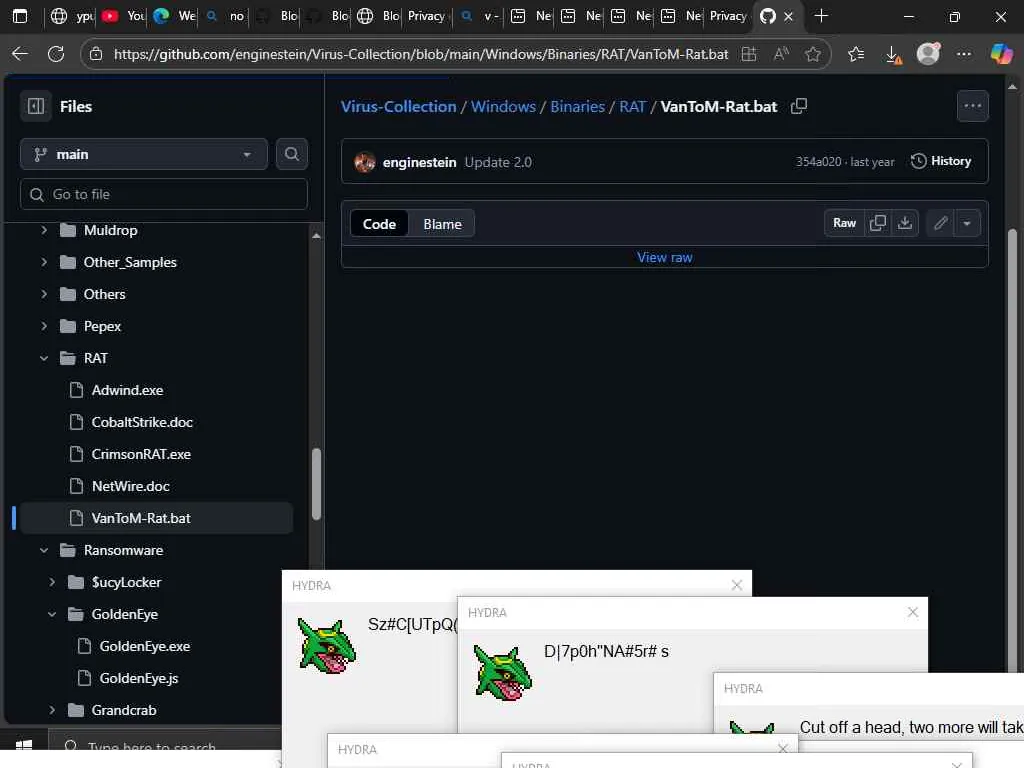Open the browser apps grid icon
The height and width of the screenshot is (768, 1024).
pos(749,54)
